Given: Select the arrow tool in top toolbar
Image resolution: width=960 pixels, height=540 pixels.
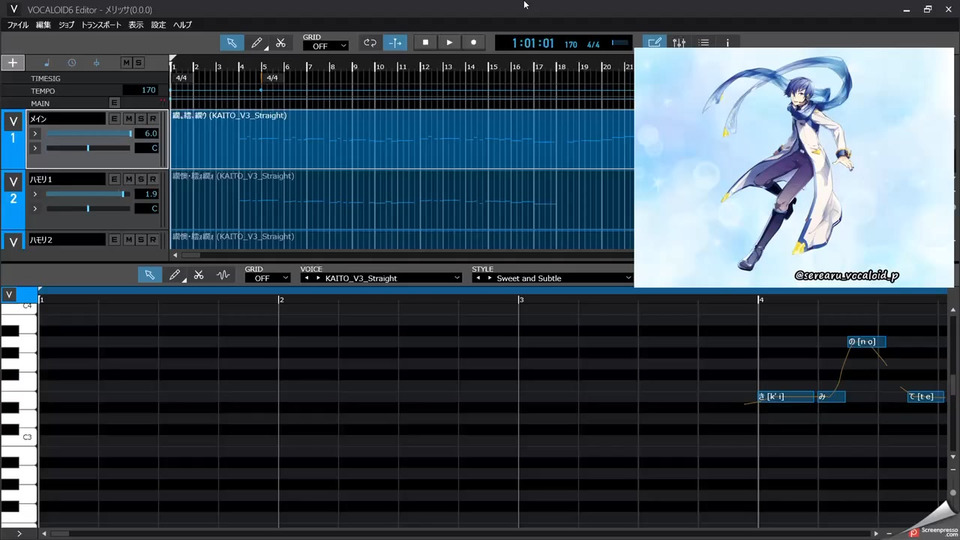Looking at the screenshot, I should 231,42.
